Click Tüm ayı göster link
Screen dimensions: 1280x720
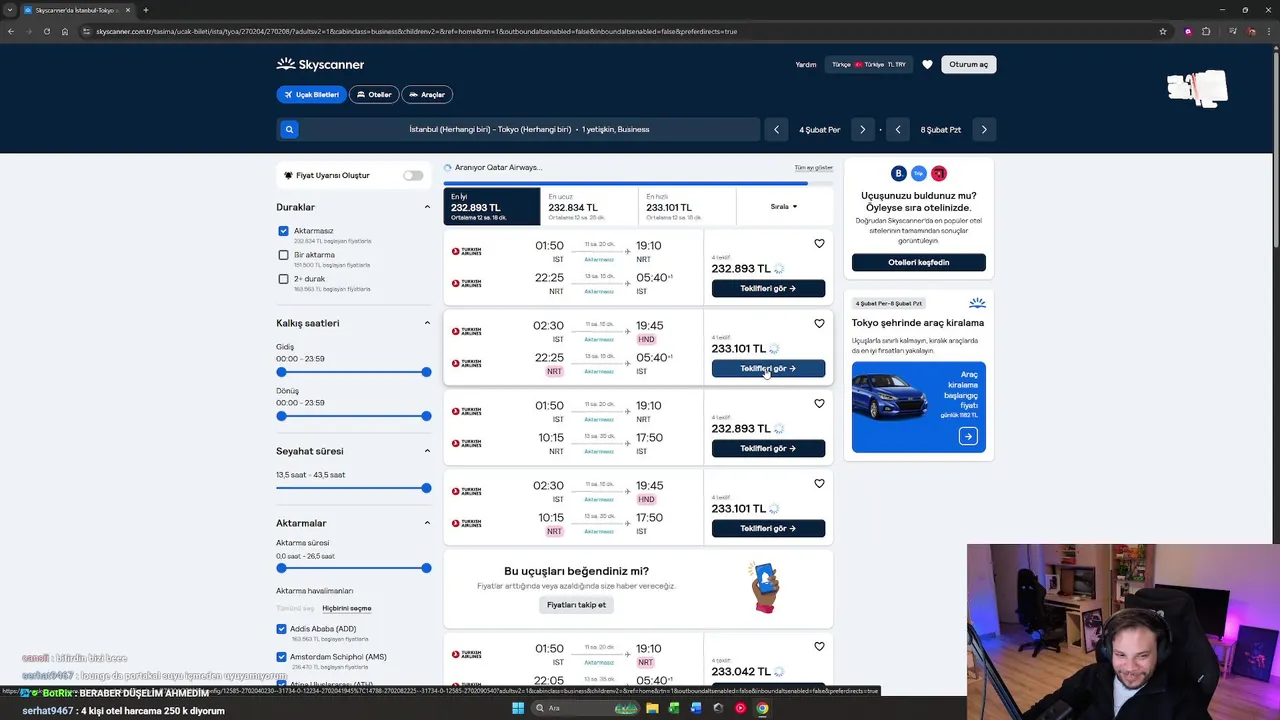(x=813, y=168)
